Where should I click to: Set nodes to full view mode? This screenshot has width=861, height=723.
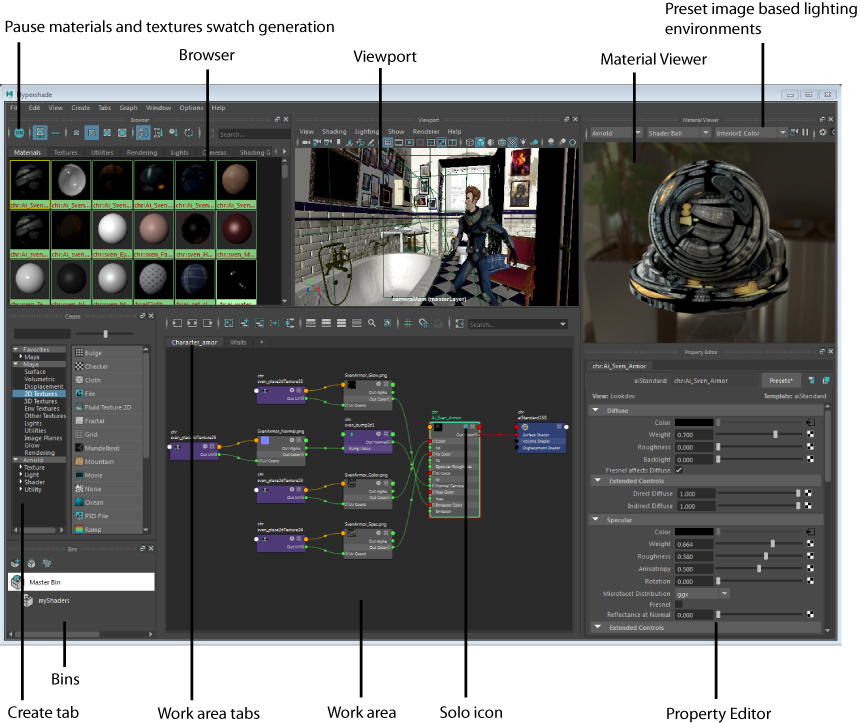click(x=342, y=323)
